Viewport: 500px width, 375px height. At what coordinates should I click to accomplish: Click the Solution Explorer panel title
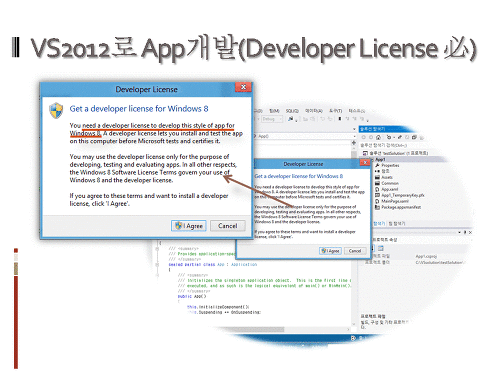[373, 129]
